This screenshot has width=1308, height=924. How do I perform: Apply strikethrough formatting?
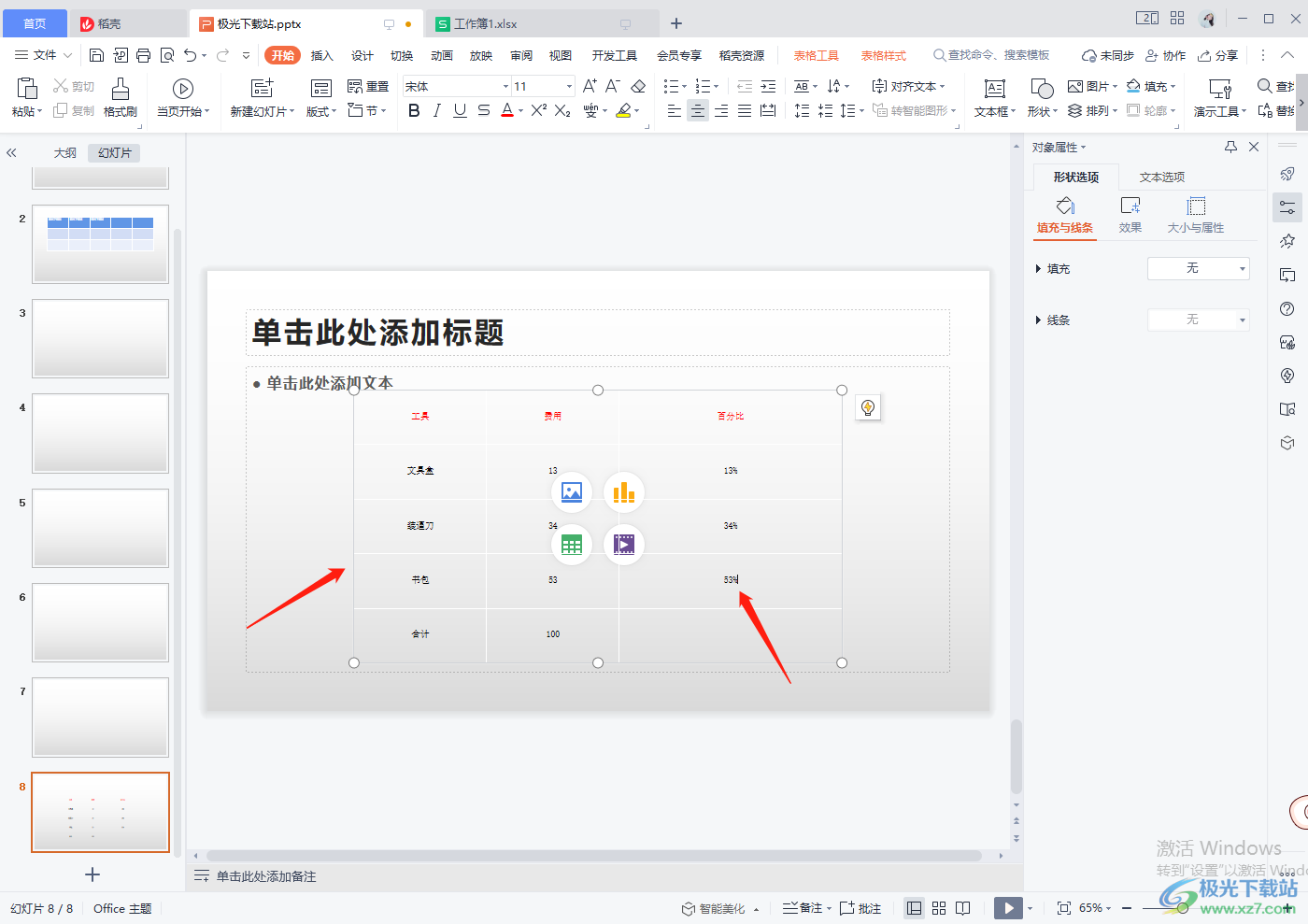[x=483, y=110]
